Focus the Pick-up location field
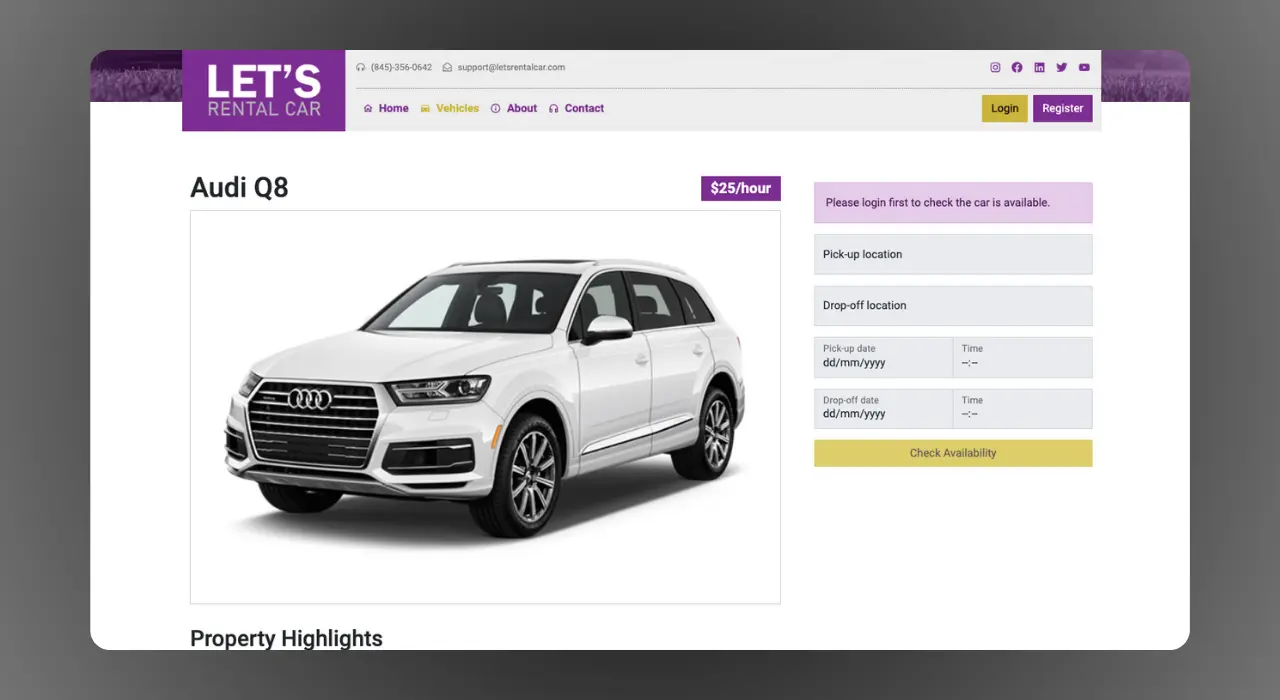The height and width of the screenshot is (700, 1280). [x=953, y=254]
